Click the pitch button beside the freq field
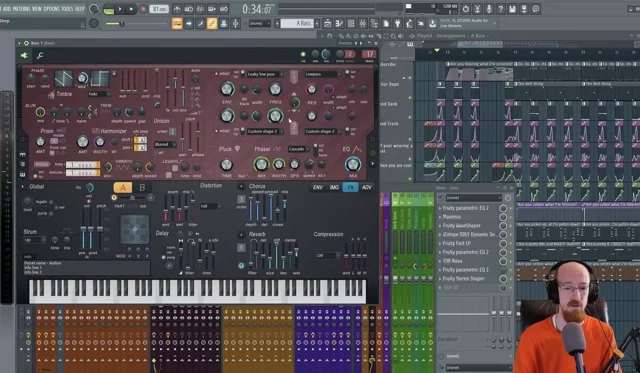 click(42, 164)
